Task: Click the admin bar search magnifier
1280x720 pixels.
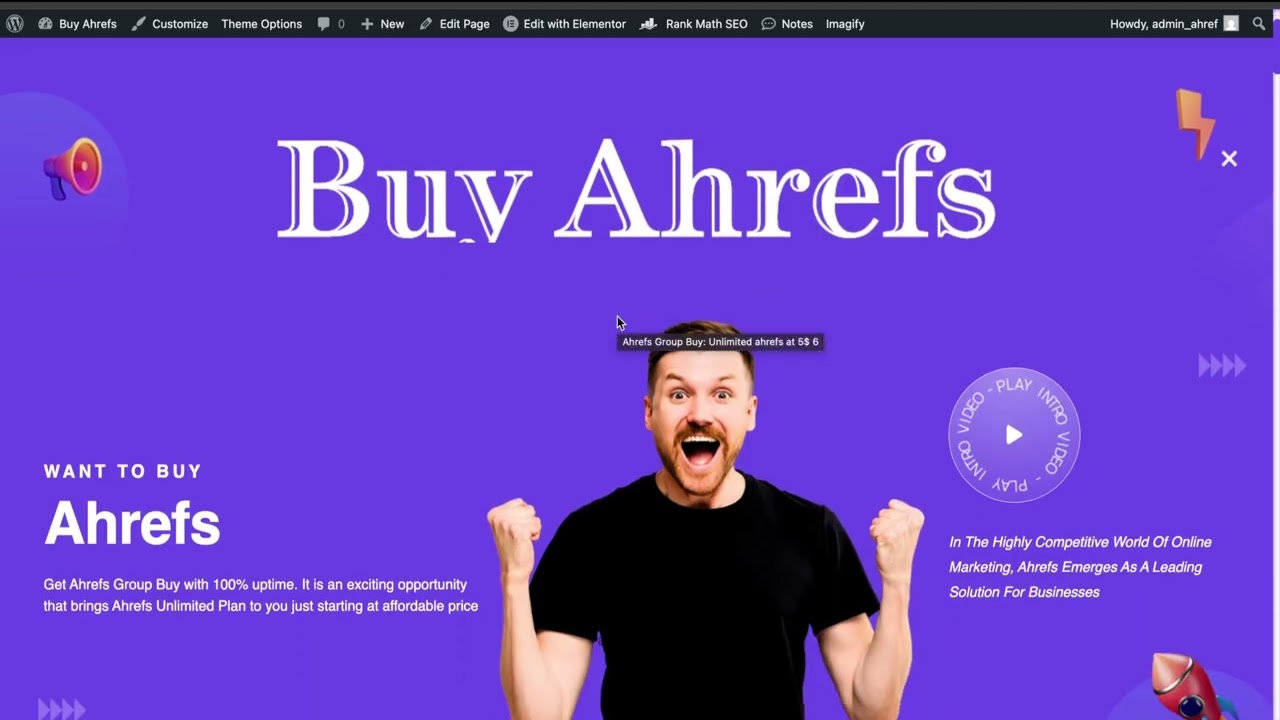Action: [x=1259, y=23]
